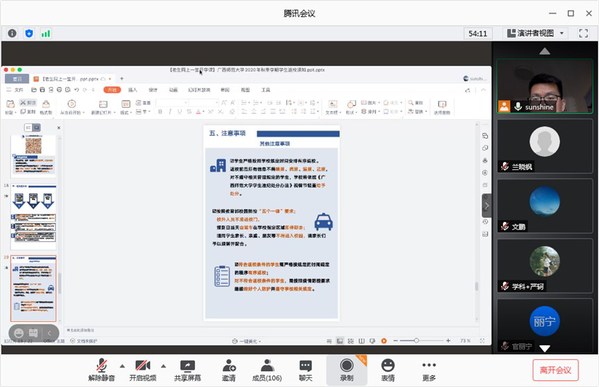Leave the meeting via 离开会议
Screen dimensions: 599x387
555,370
